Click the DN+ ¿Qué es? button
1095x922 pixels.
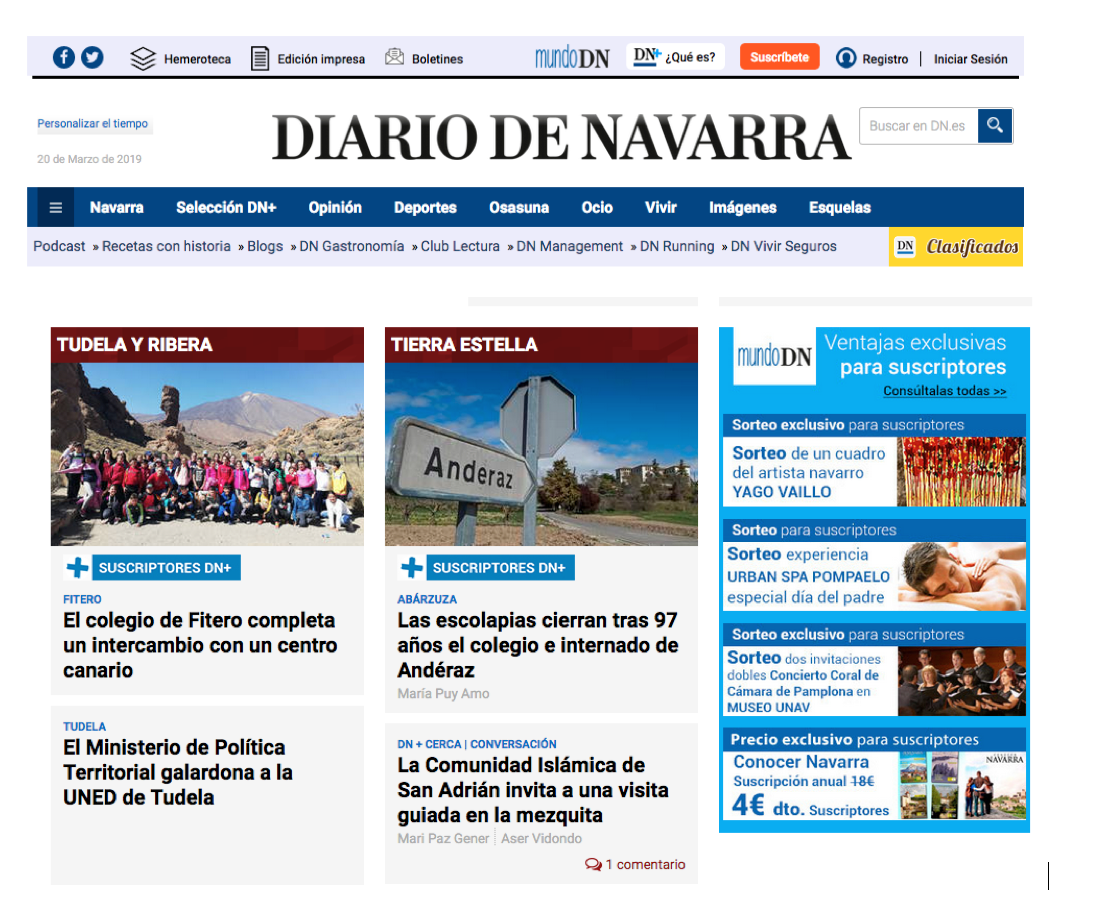click(675, 57)
